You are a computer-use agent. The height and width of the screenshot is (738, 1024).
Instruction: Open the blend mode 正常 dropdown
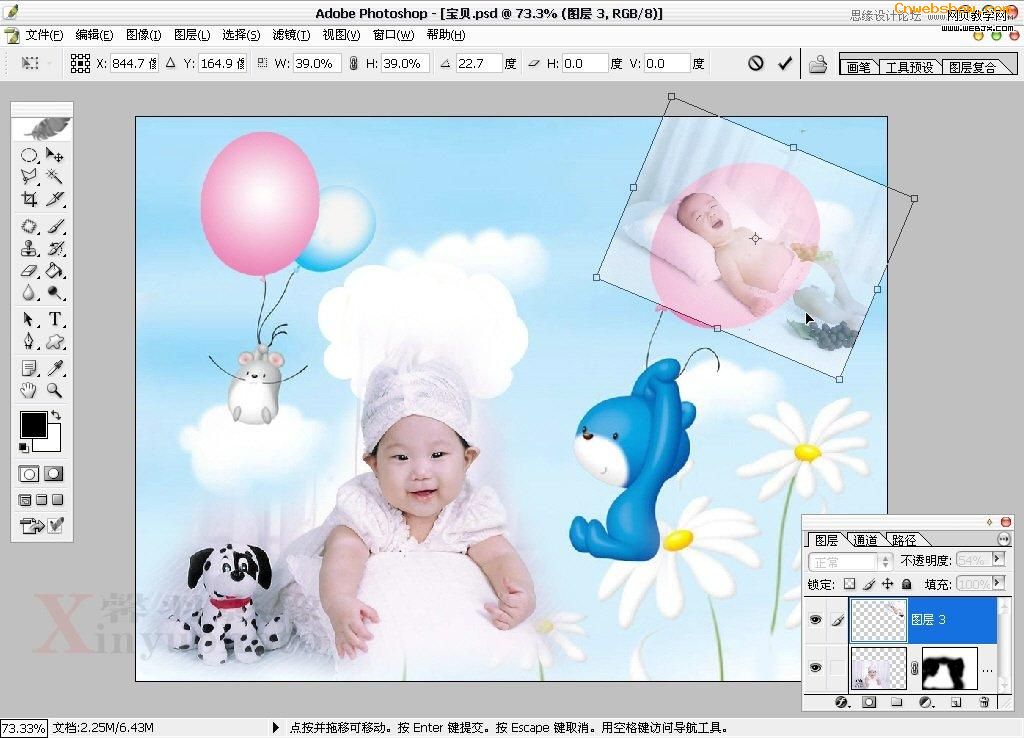[850, 562]
